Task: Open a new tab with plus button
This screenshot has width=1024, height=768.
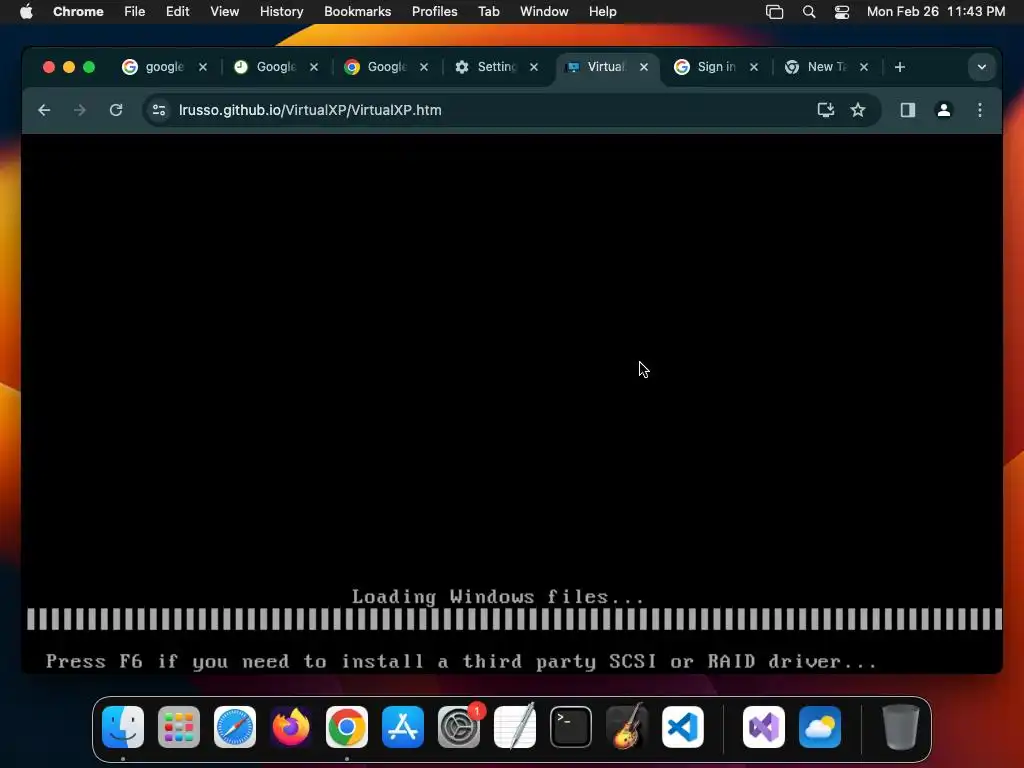Action: tap(900, 67)
